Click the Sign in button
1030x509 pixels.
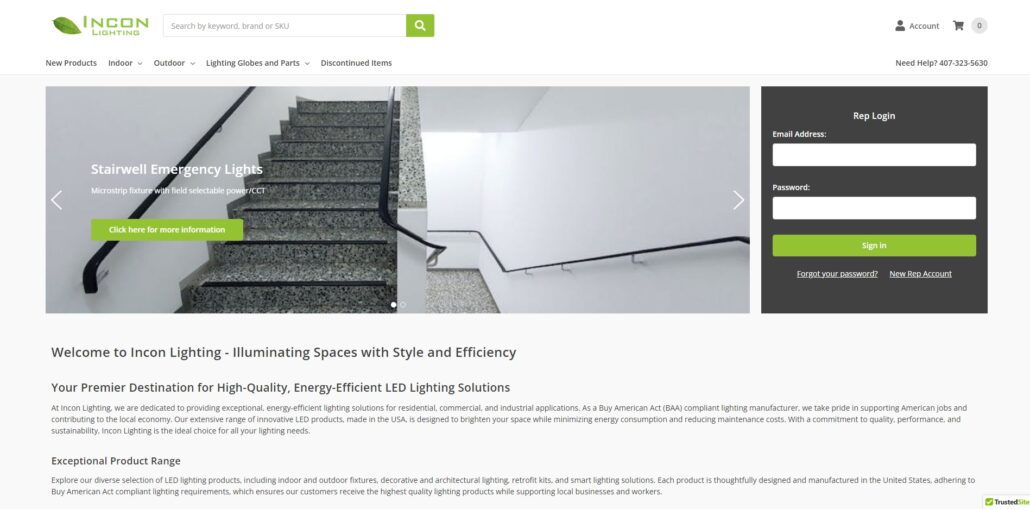click(874, 246)
